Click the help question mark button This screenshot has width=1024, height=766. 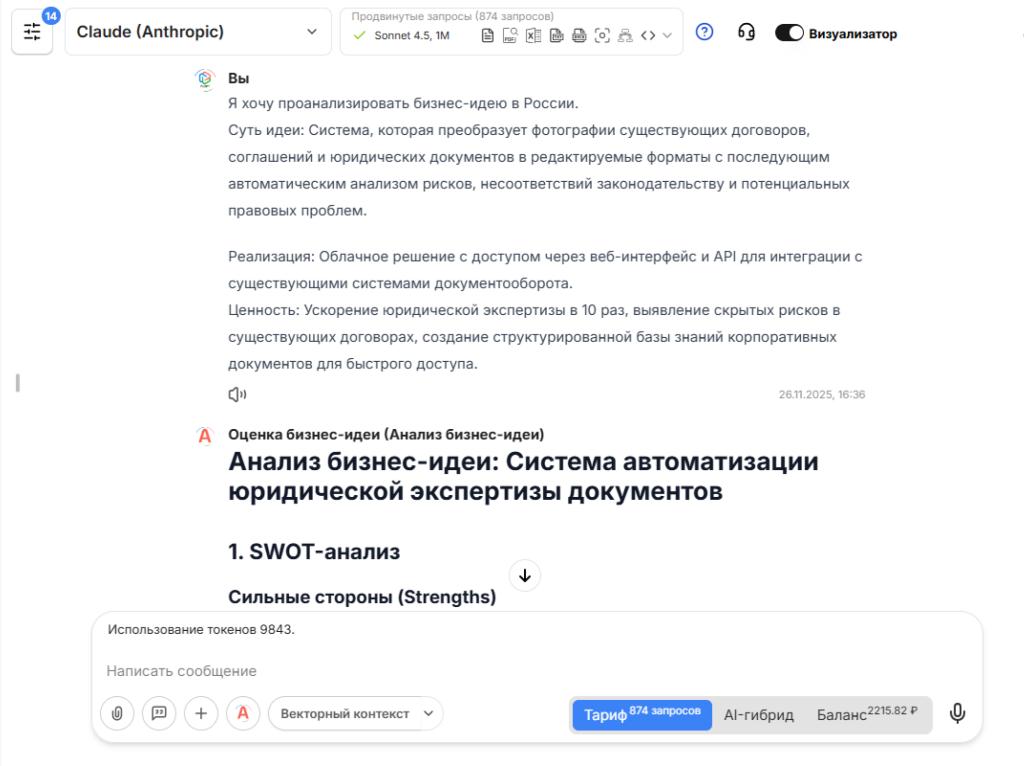(704, 32)
